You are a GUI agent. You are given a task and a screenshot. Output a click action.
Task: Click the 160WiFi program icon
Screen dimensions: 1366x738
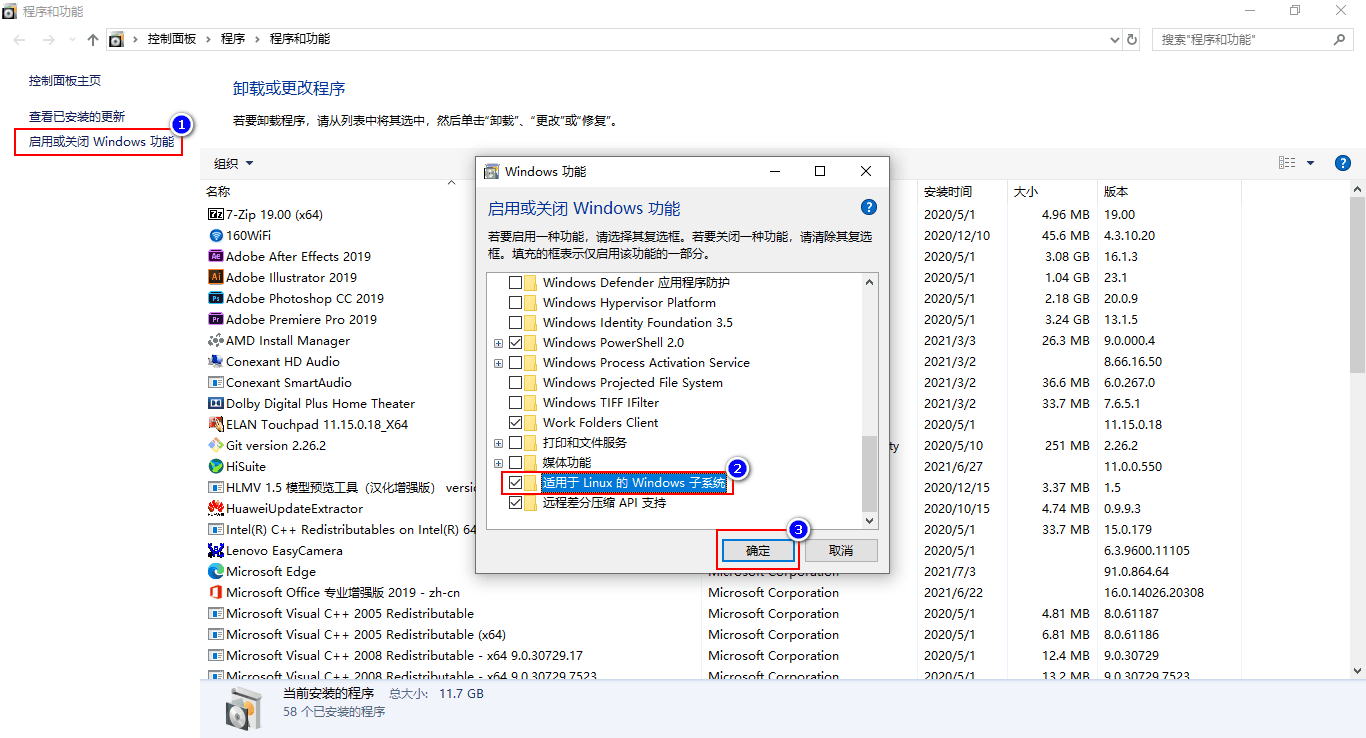click(x=215, y=235)
